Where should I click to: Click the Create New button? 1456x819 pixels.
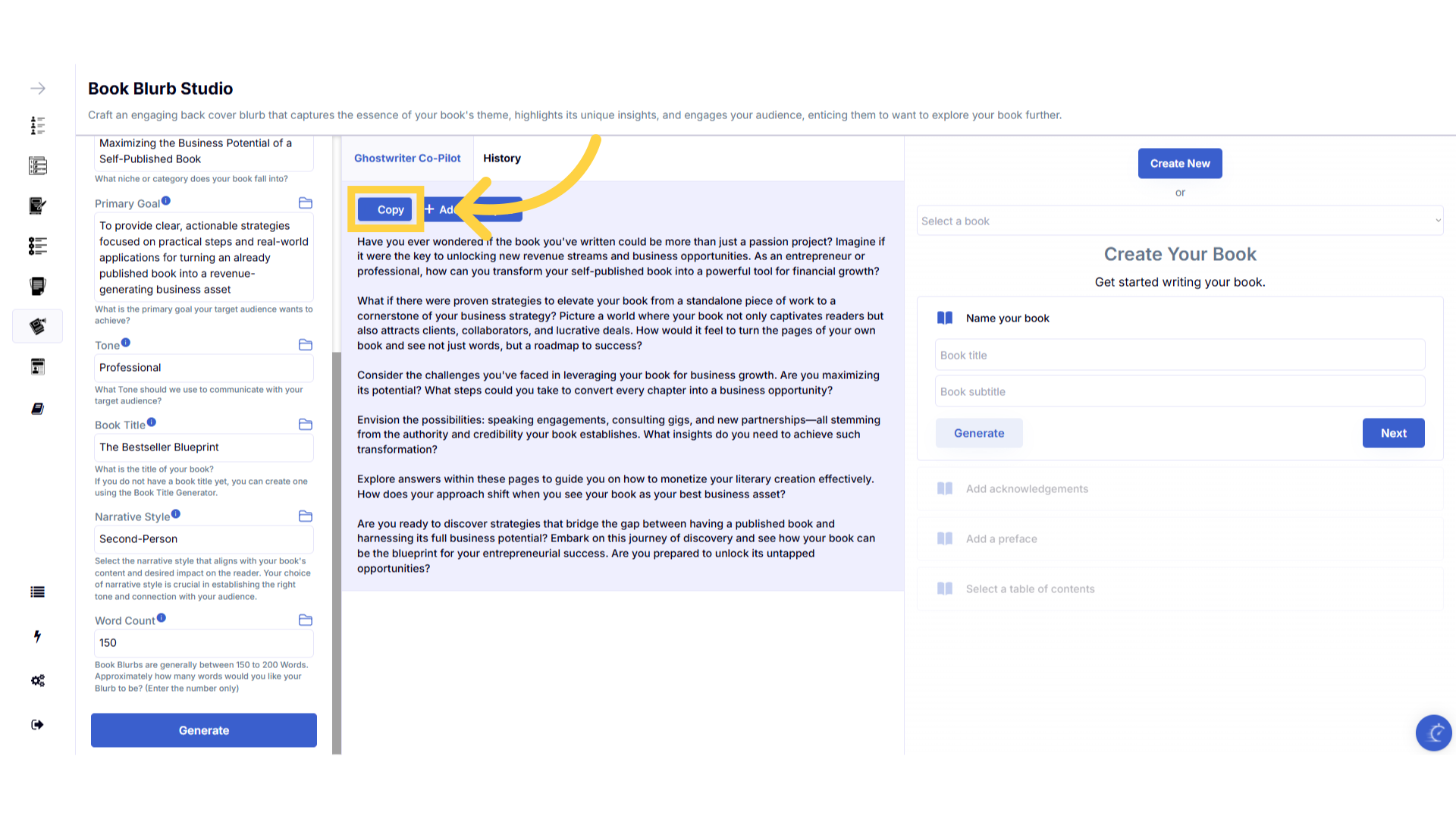coord(1179,164)
